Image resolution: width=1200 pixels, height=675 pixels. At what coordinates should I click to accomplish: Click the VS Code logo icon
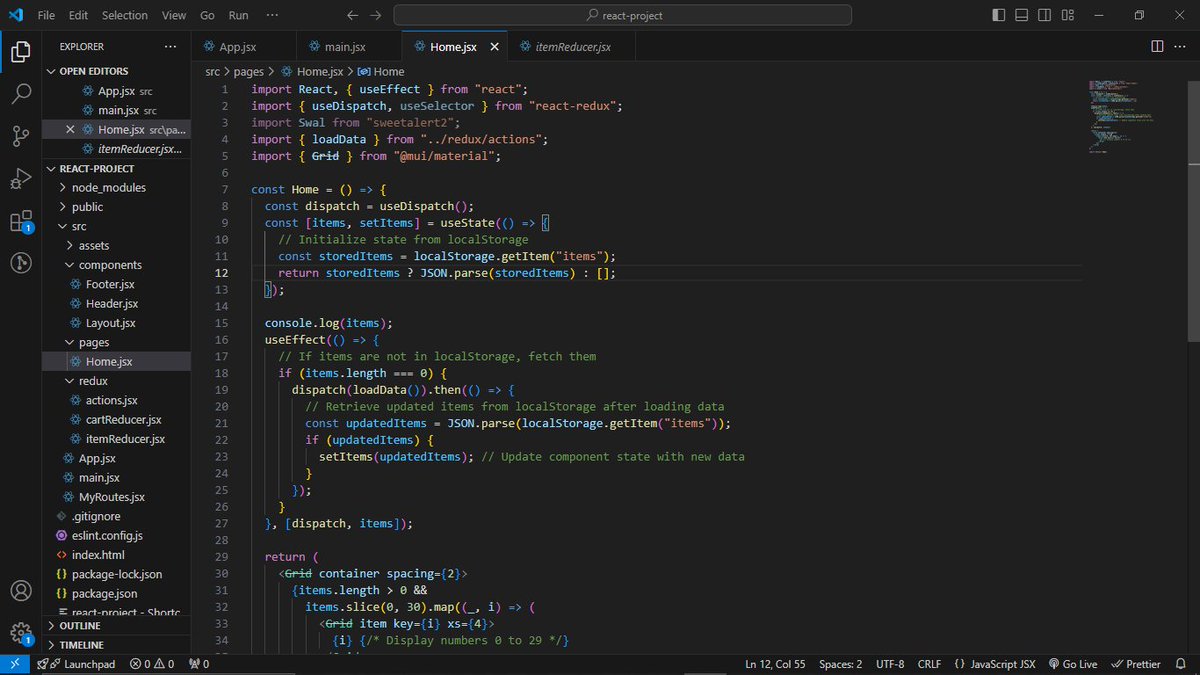[15, 15]
